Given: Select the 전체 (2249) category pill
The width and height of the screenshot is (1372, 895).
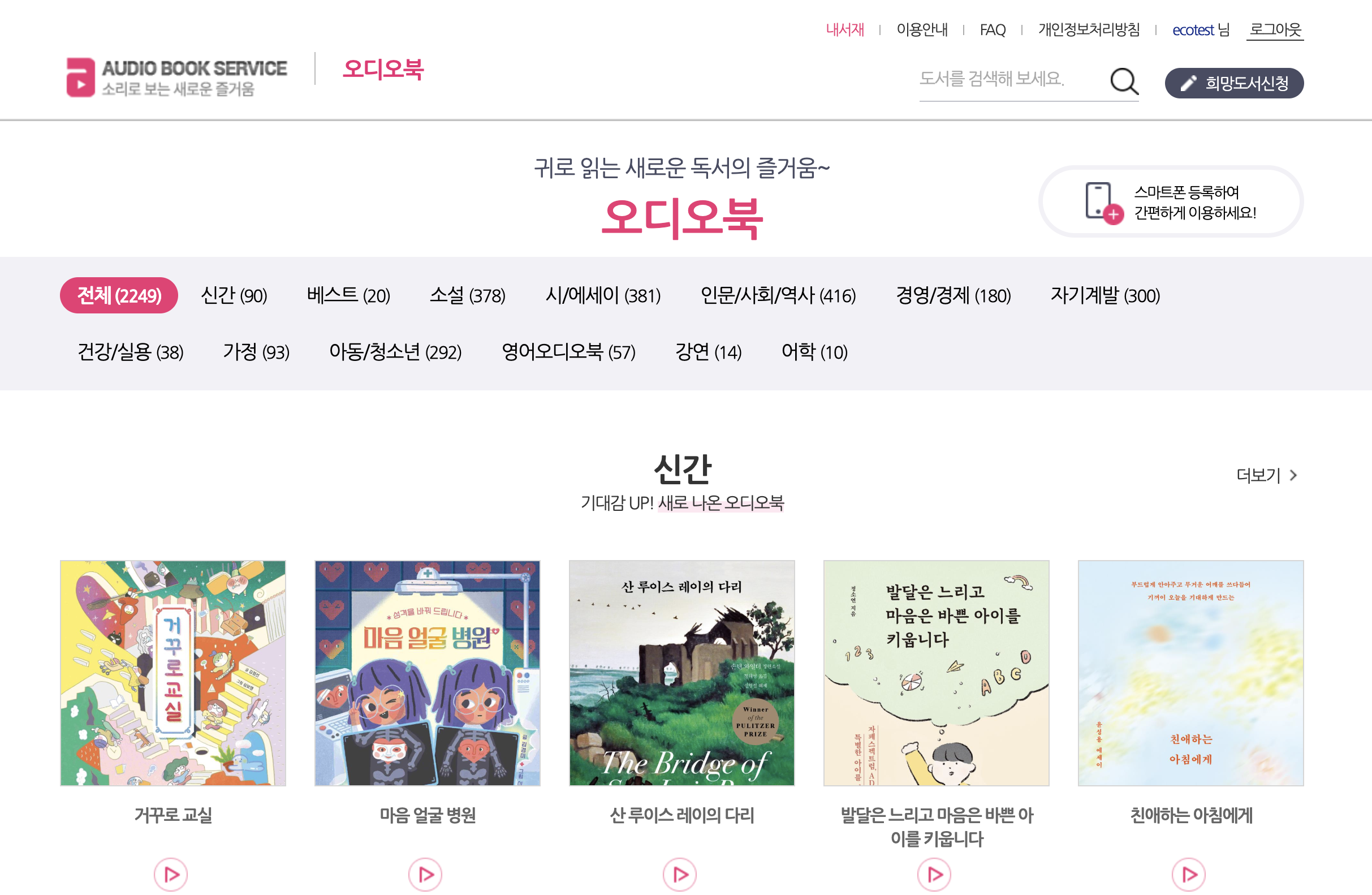Looking at the screenshot, I should click(x=119, y=295).
